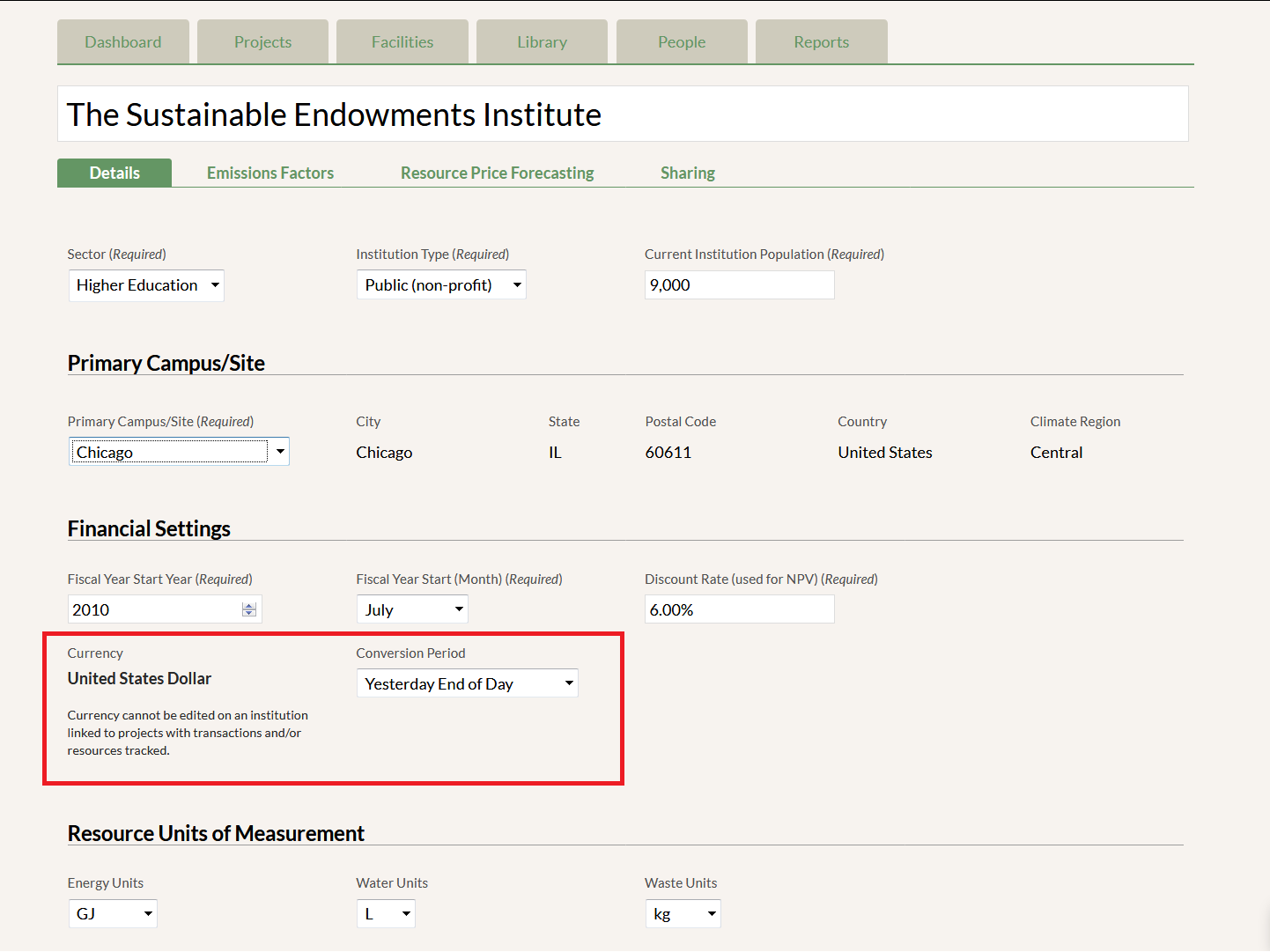This screenshot has height=952, width=1270.
Task: Go to the Reports tab
Action: (822, 41)
